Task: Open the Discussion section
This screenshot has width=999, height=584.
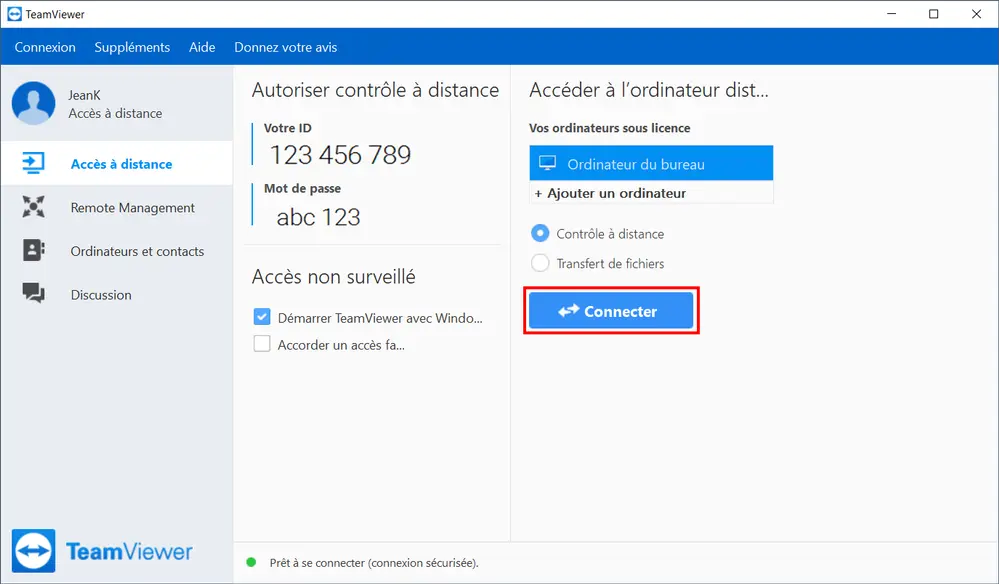Action: point(117,294)
